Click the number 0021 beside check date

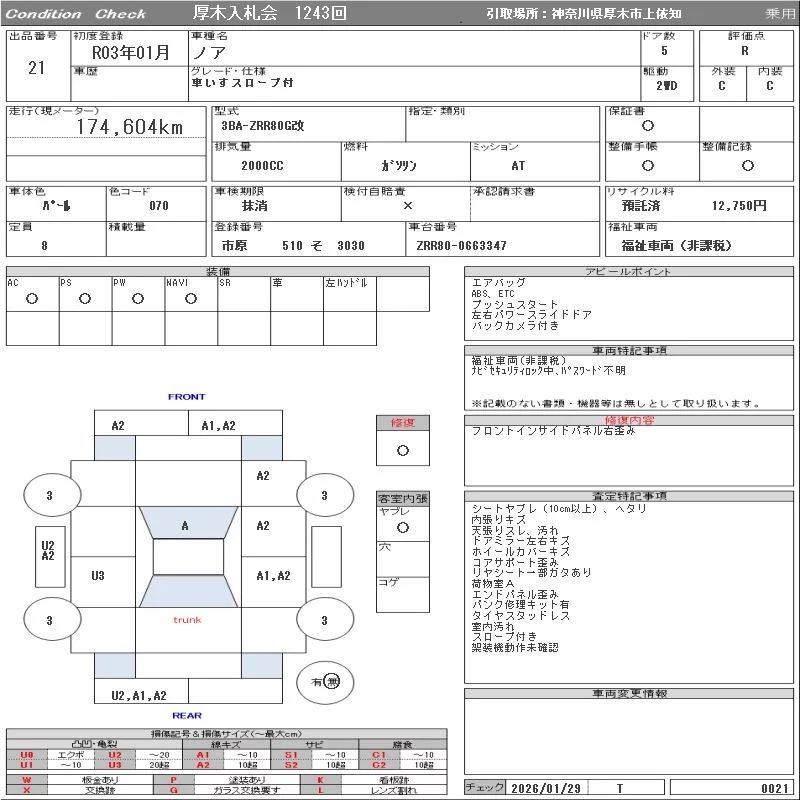pos(774,788)
